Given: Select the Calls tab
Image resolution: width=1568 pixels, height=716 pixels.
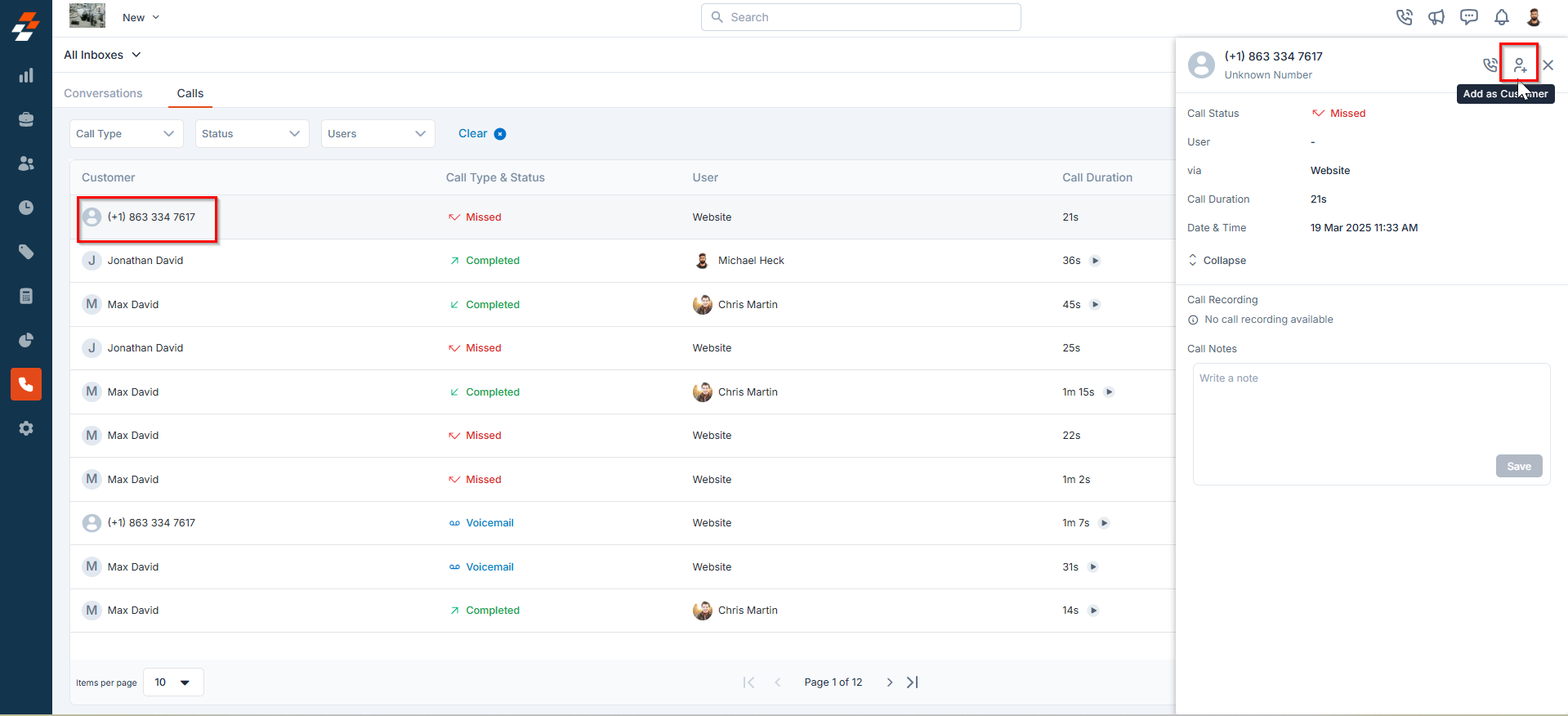Looking at the screenshot, I should 190,93.
